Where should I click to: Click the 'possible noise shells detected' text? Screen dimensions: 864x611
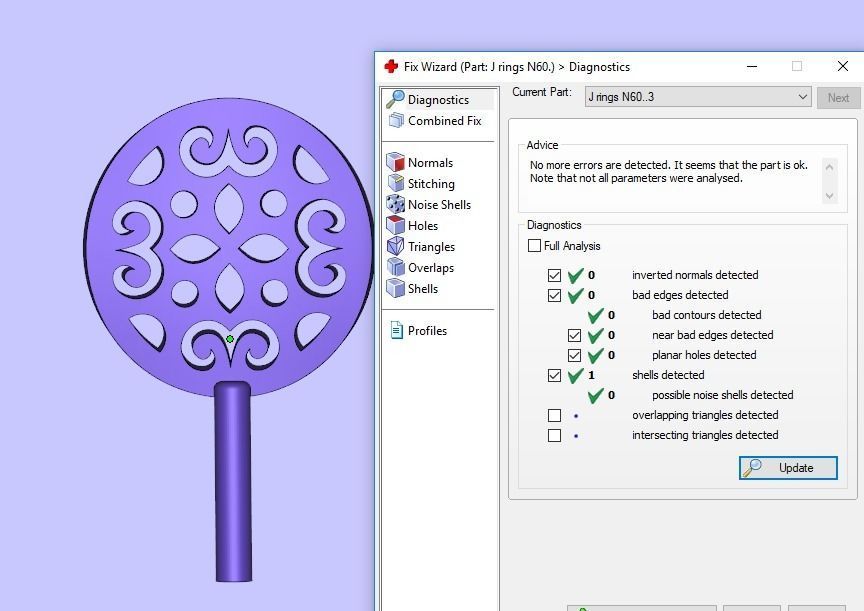coord(722,395)
